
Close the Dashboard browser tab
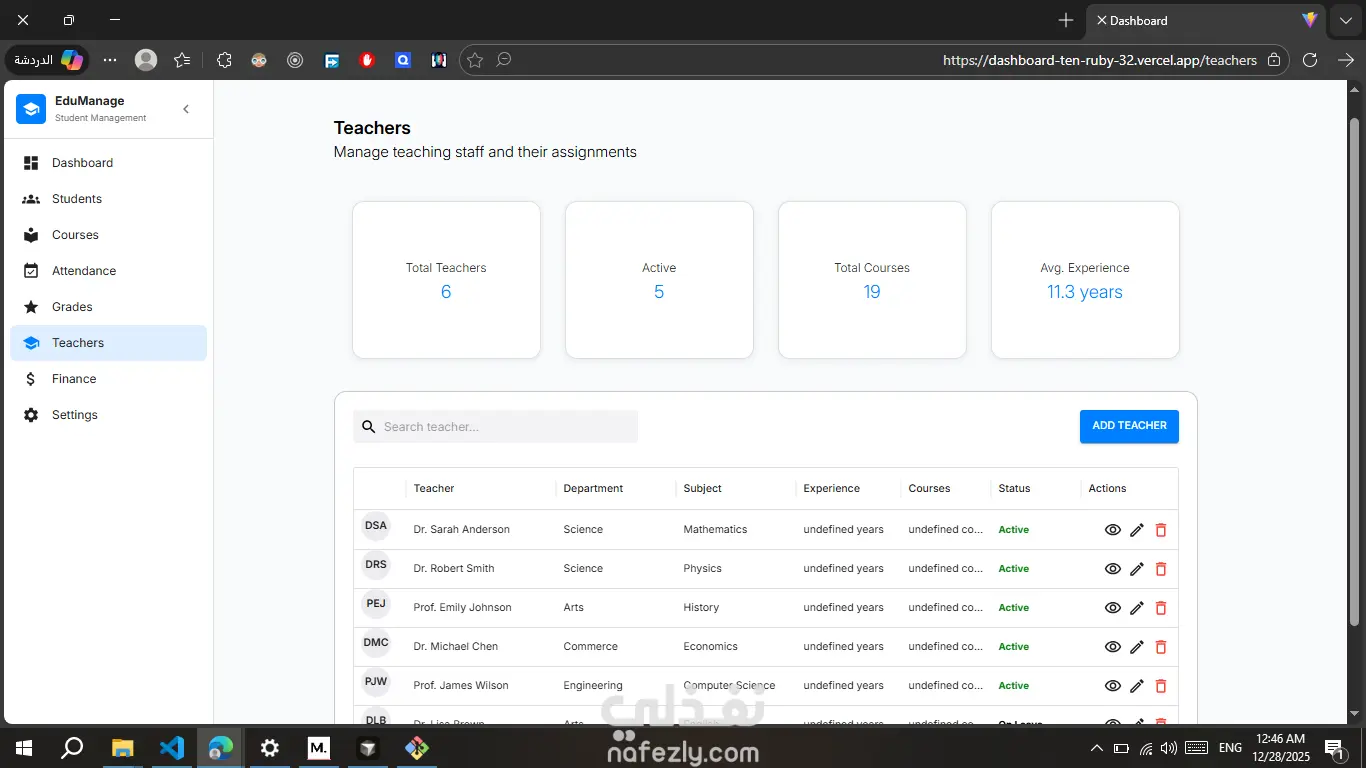coord(1101,20)
